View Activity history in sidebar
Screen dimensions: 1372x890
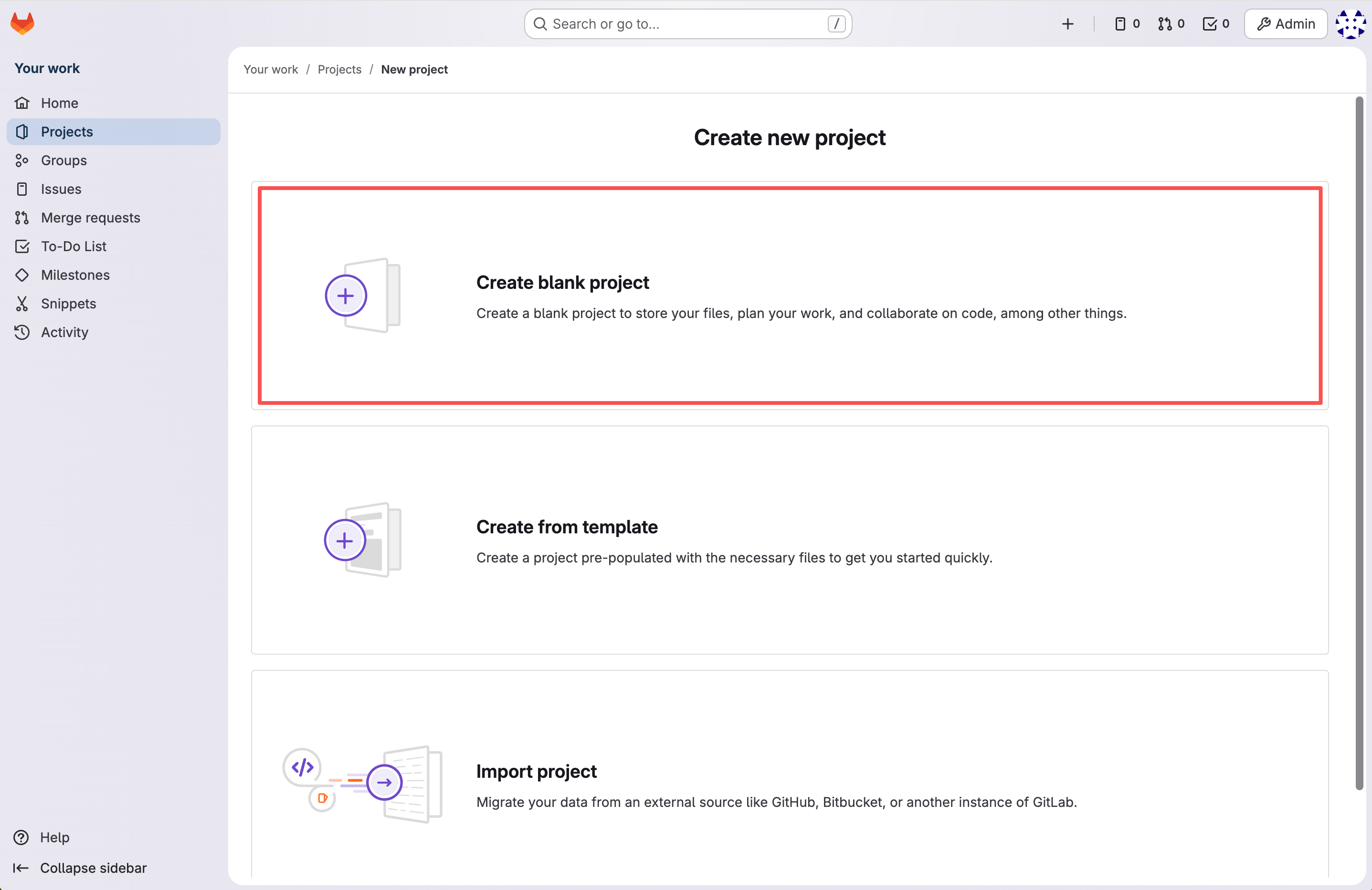(x=64, y=332)
